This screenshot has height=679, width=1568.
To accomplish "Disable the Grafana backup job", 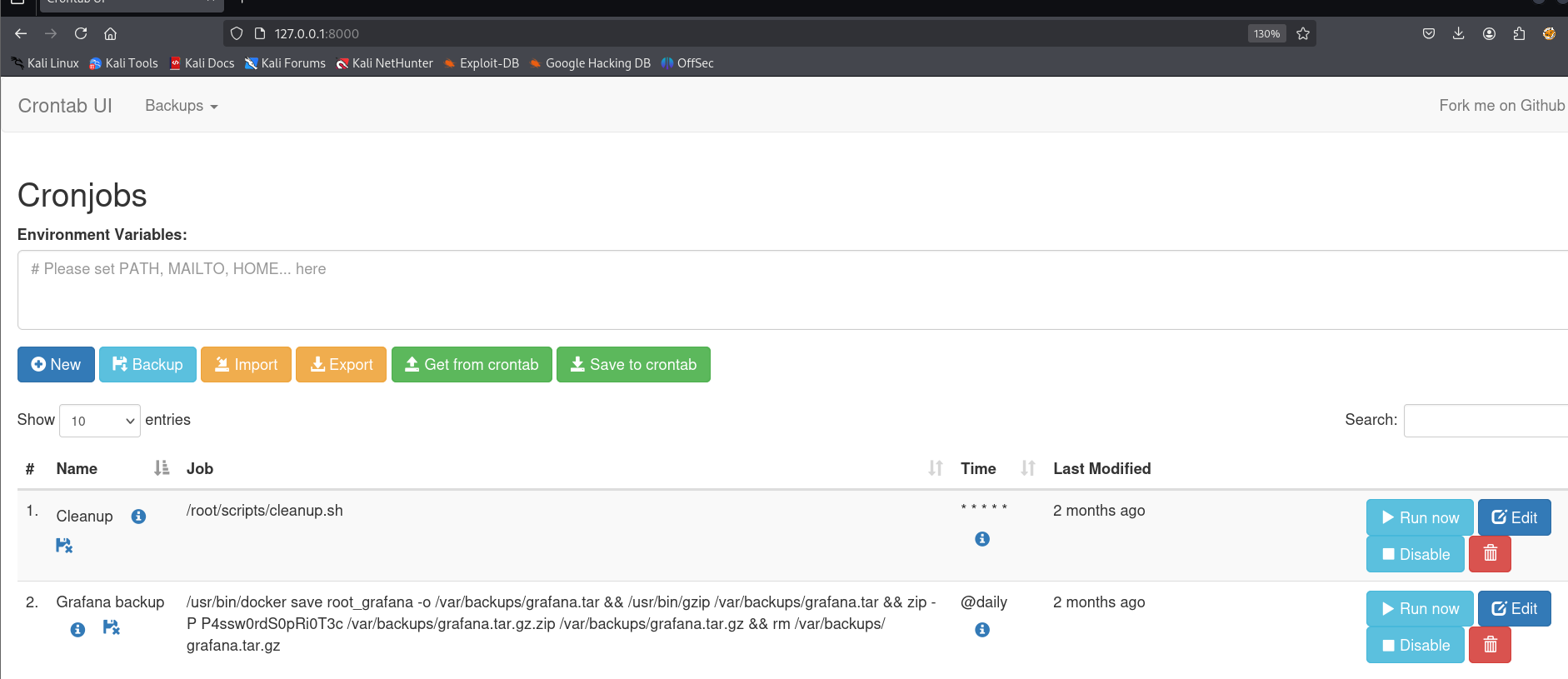I will [1415, 645].
